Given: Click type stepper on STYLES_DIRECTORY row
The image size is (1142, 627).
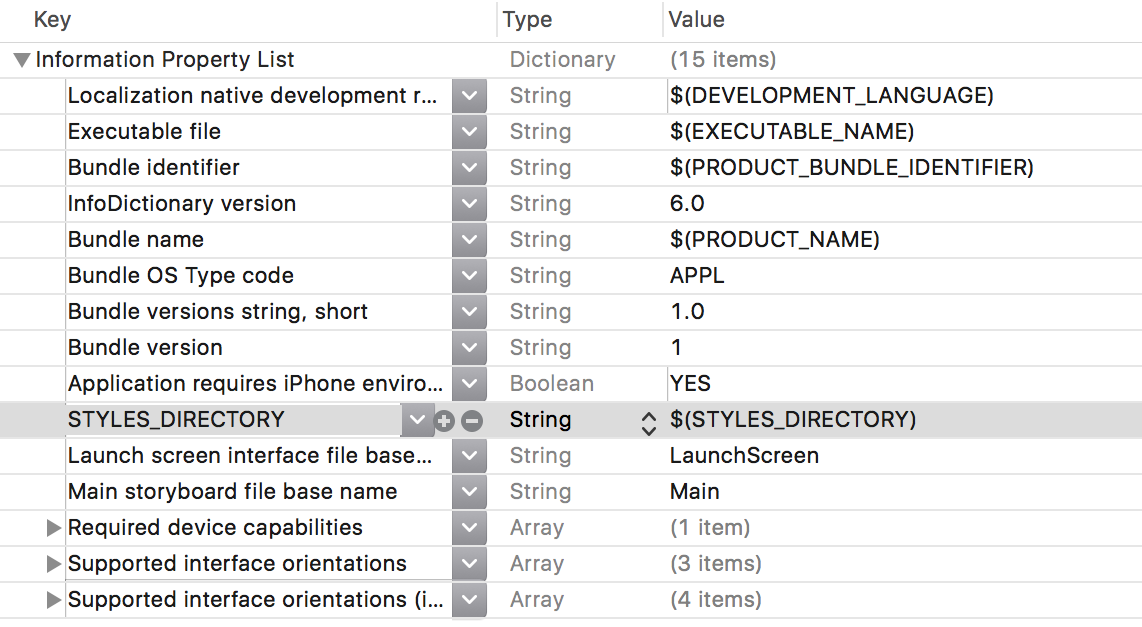Looking at the screenshot, I should 649,421.
